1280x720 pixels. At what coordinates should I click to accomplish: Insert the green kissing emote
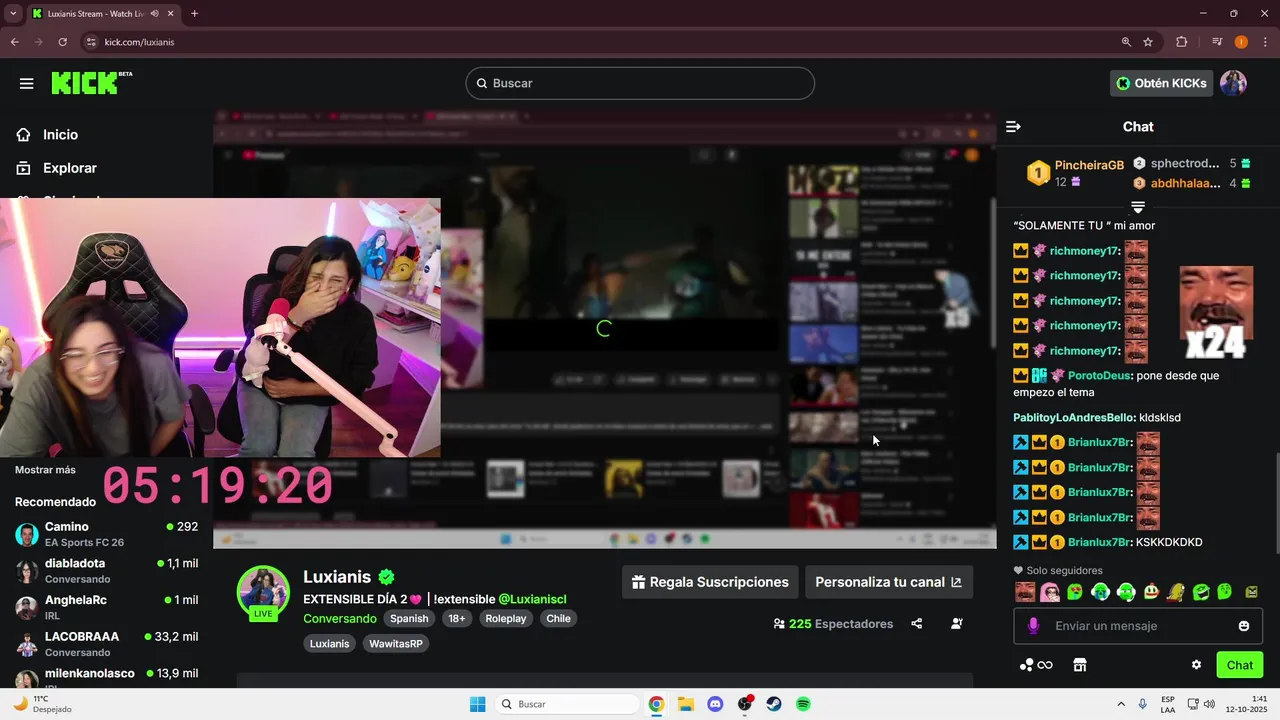pos(1225,592)
